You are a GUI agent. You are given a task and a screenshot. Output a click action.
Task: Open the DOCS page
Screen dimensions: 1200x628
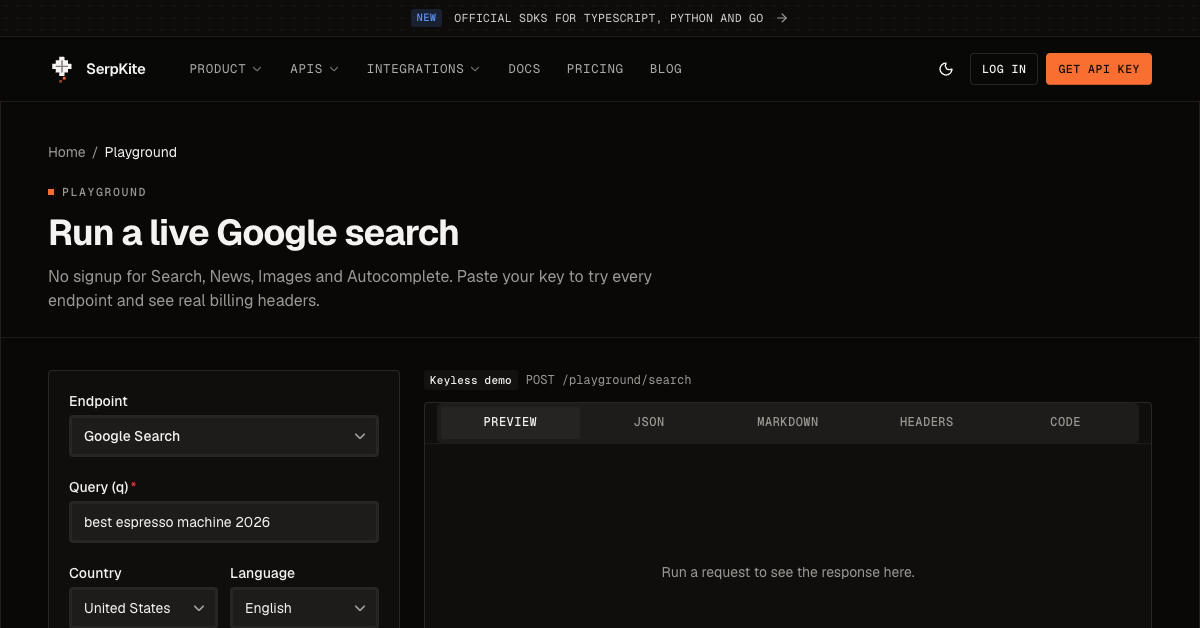(x=524, y=69)
